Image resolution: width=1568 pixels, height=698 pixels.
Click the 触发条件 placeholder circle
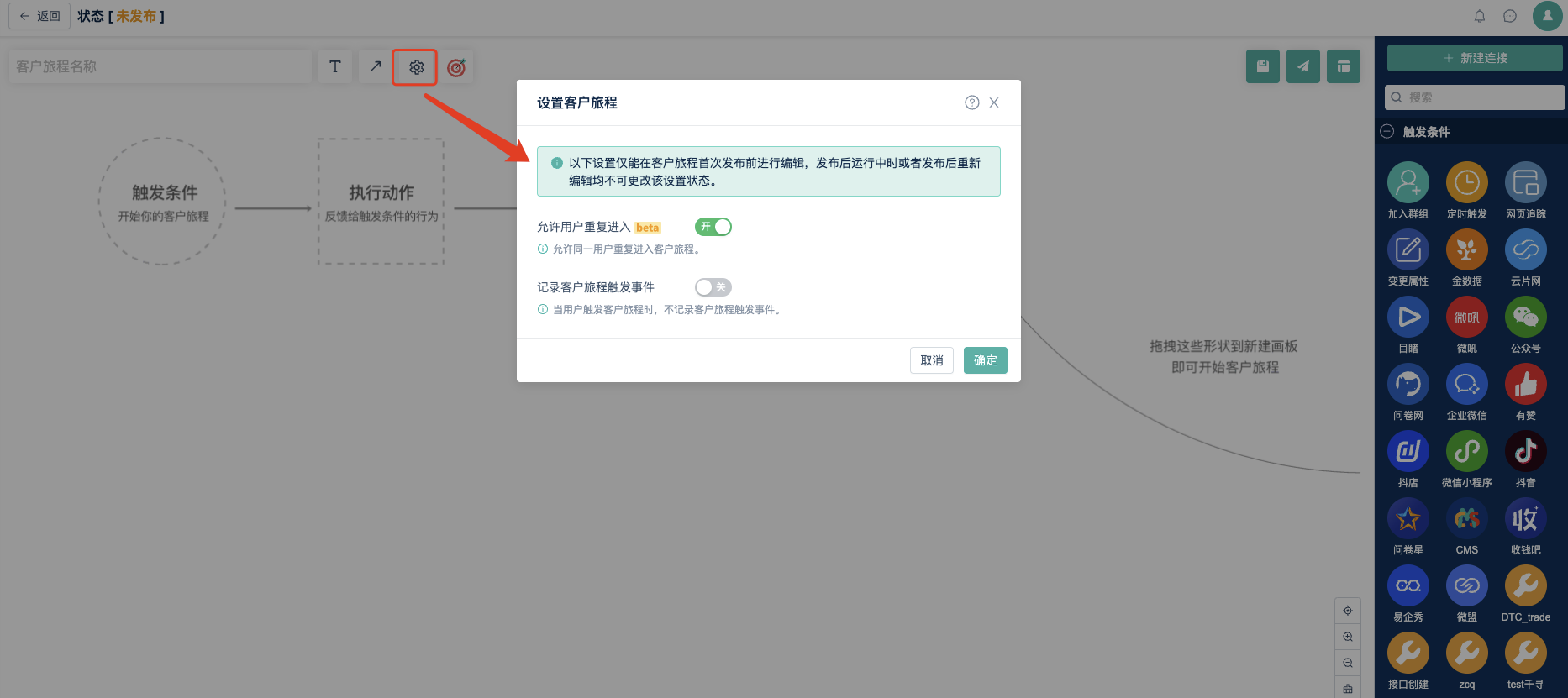click(x=163, y=202)
